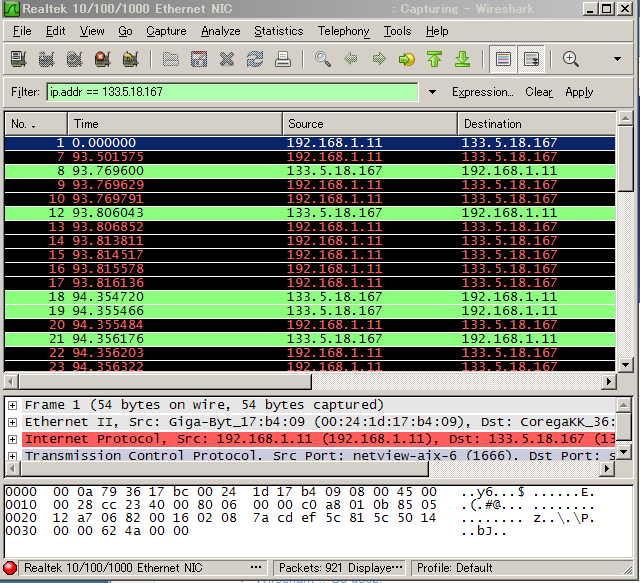Click packet list horizontal scroll right arrow
Image resolution: width=640 pixels, height=583 pixels.
(x=609, y=382)
